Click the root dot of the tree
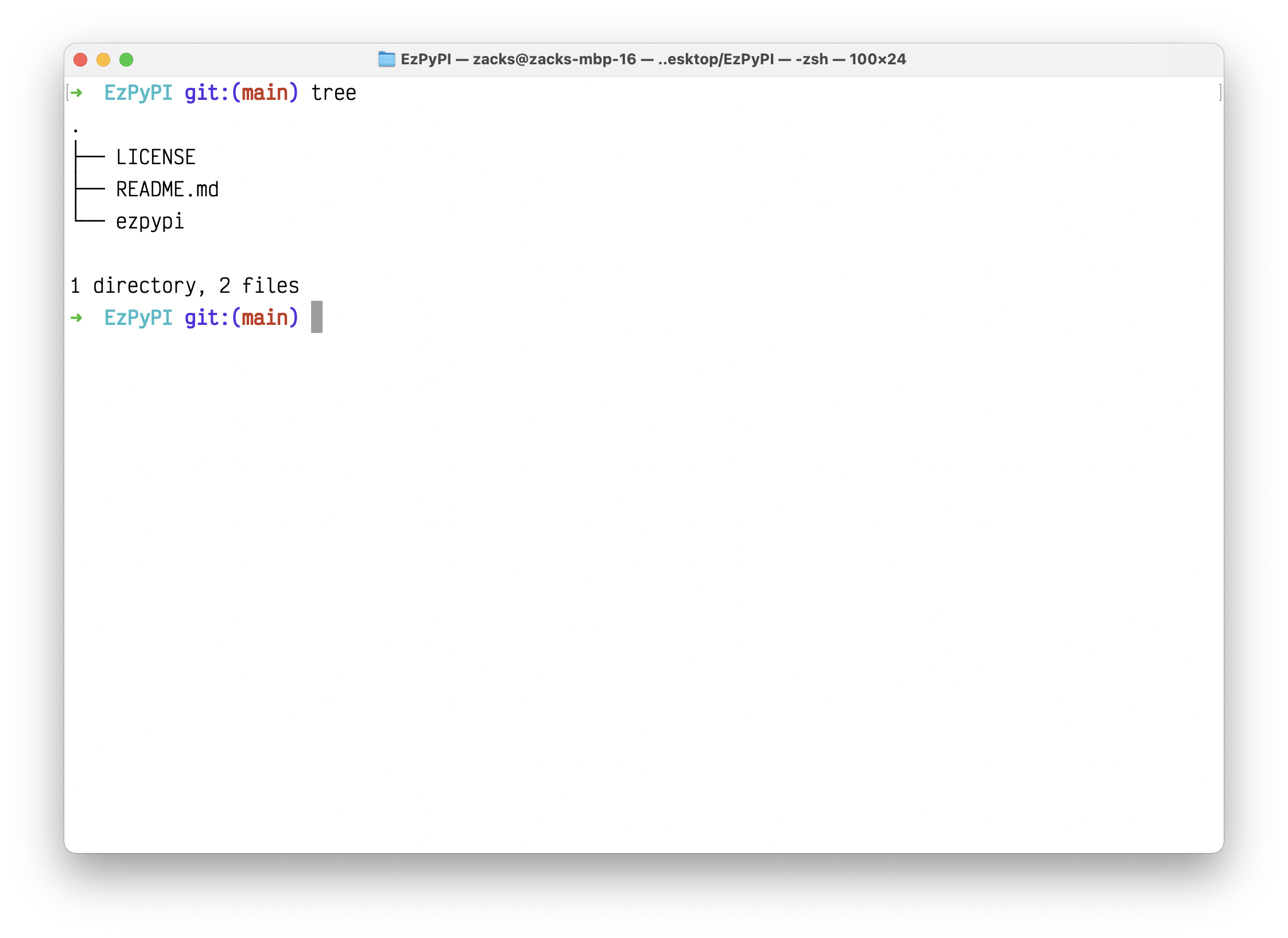The height and width of the screenshot is (938, 1288). [76, 131]
